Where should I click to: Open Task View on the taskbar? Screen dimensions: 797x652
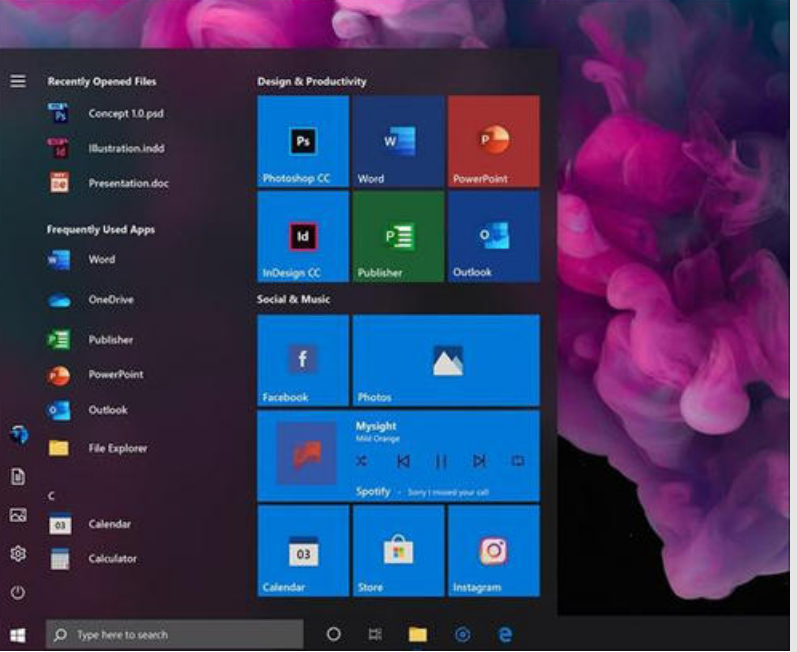pos(375,634)
